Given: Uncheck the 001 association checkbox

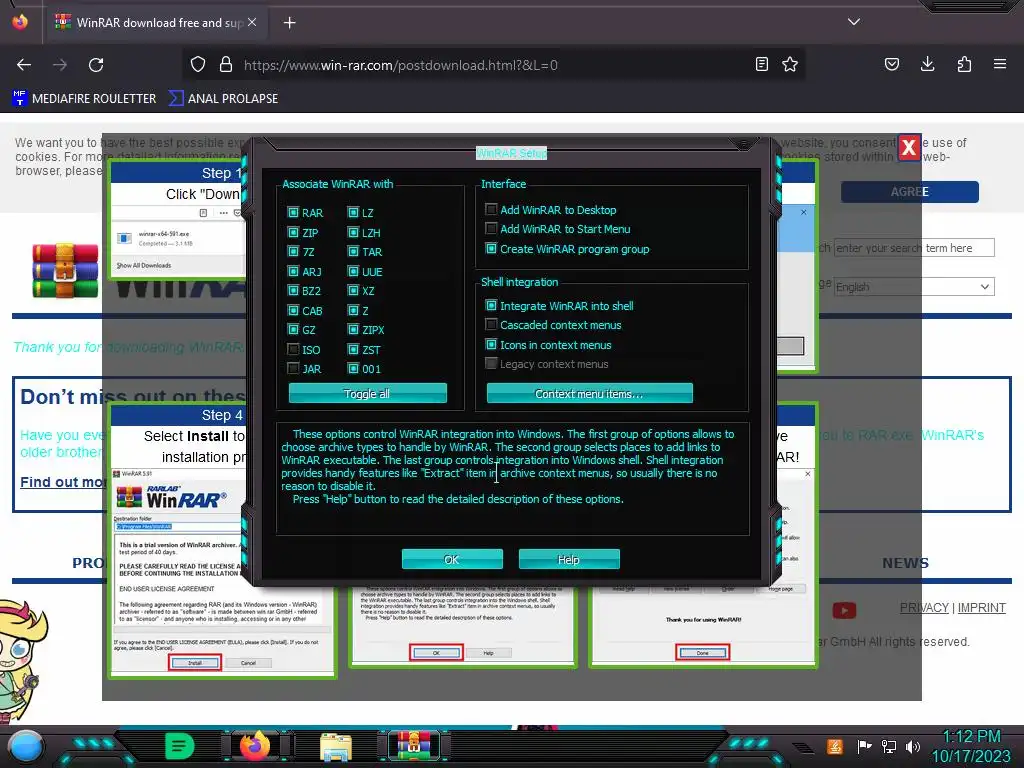Looking at the screenshot, I should [x=353, y=368].
